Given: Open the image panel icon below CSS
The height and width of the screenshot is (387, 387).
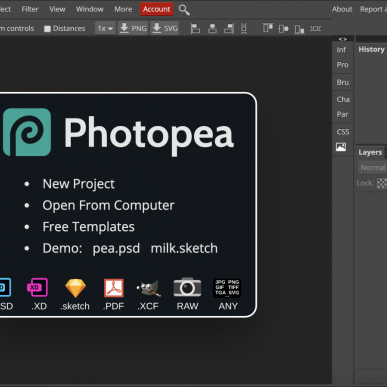Looking at the screenshot, I should tap(341, 147).
